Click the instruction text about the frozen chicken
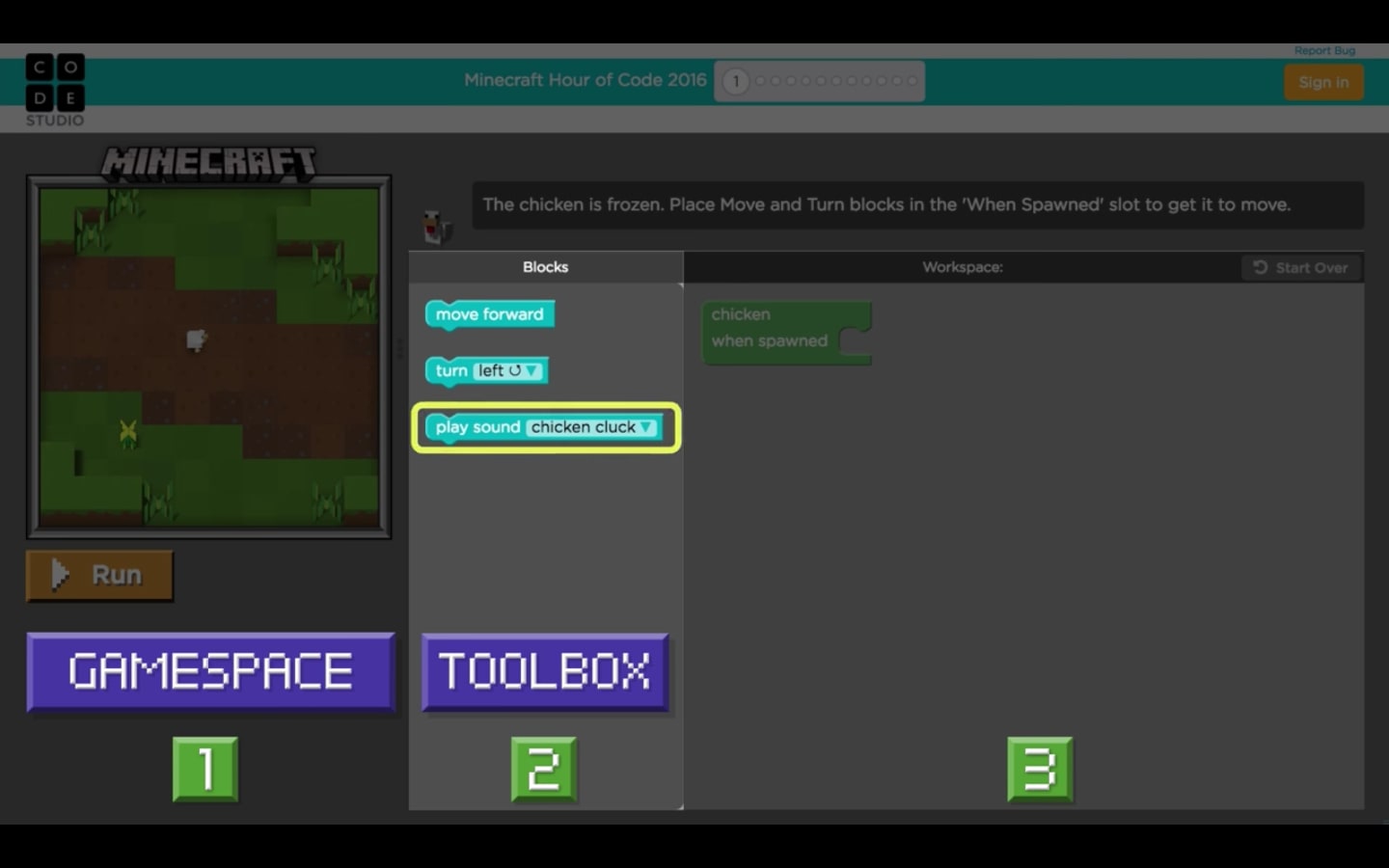This screenshot has width=1389, height=868. point(886,204)
